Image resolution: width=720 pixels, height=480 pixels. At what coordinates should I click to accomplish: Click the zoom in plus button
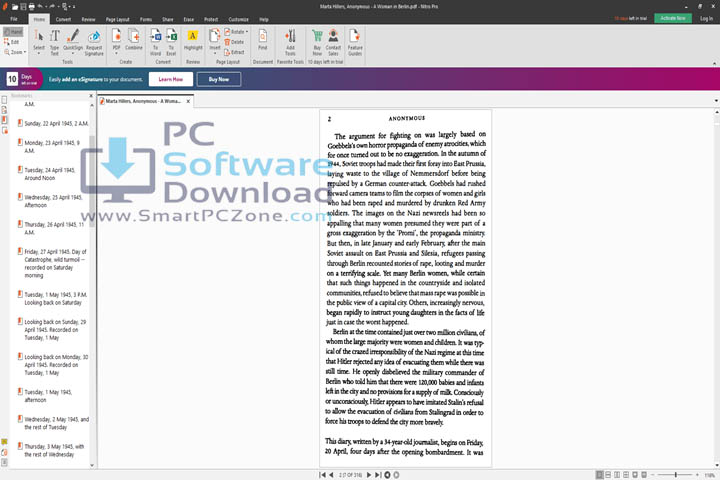[x=697, y=474]
